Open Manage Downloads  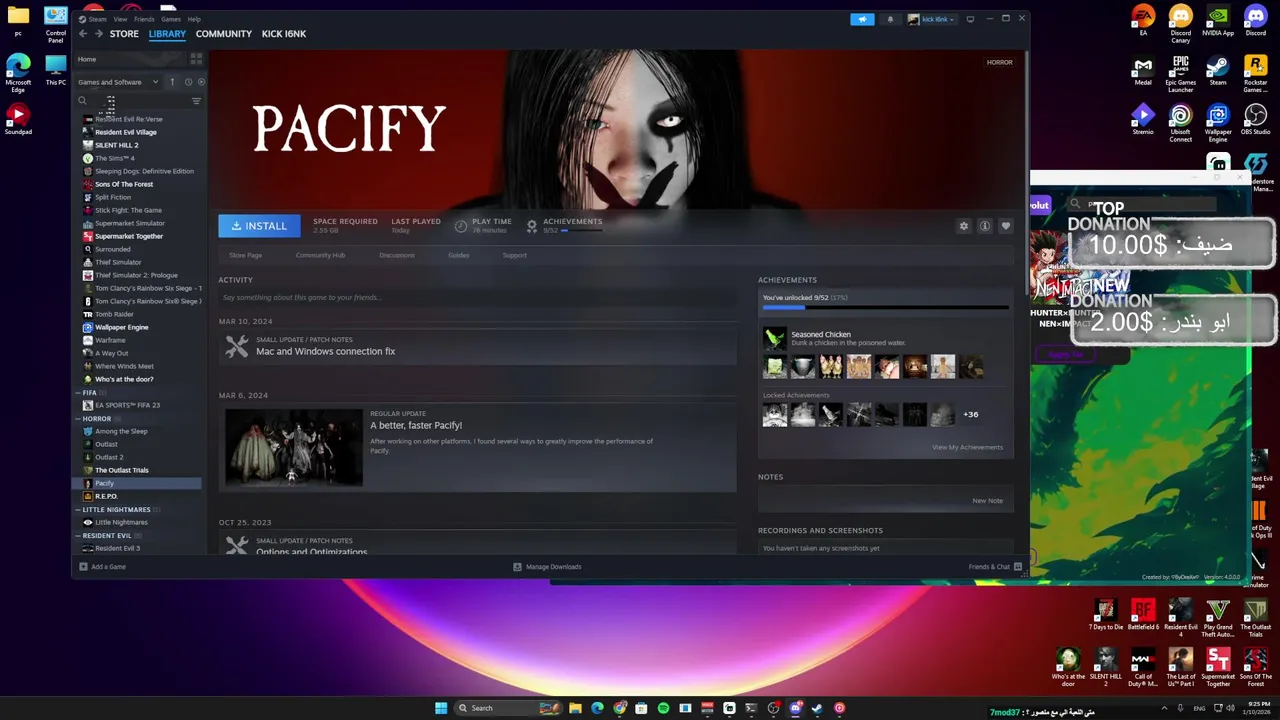(x=547, y=567)
